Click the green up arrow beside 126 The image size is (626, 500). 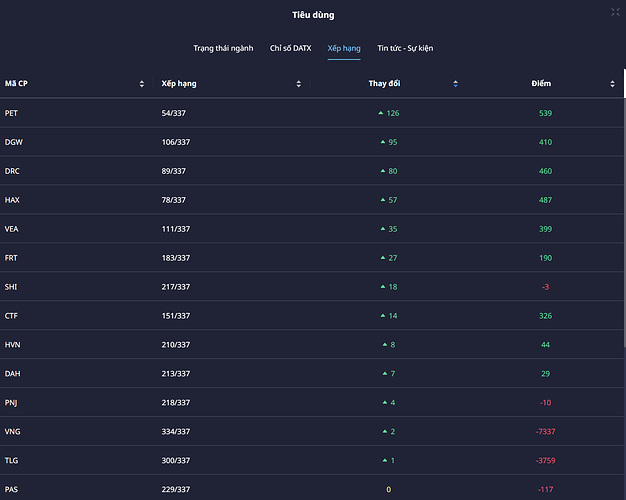(x=381, y=113)
